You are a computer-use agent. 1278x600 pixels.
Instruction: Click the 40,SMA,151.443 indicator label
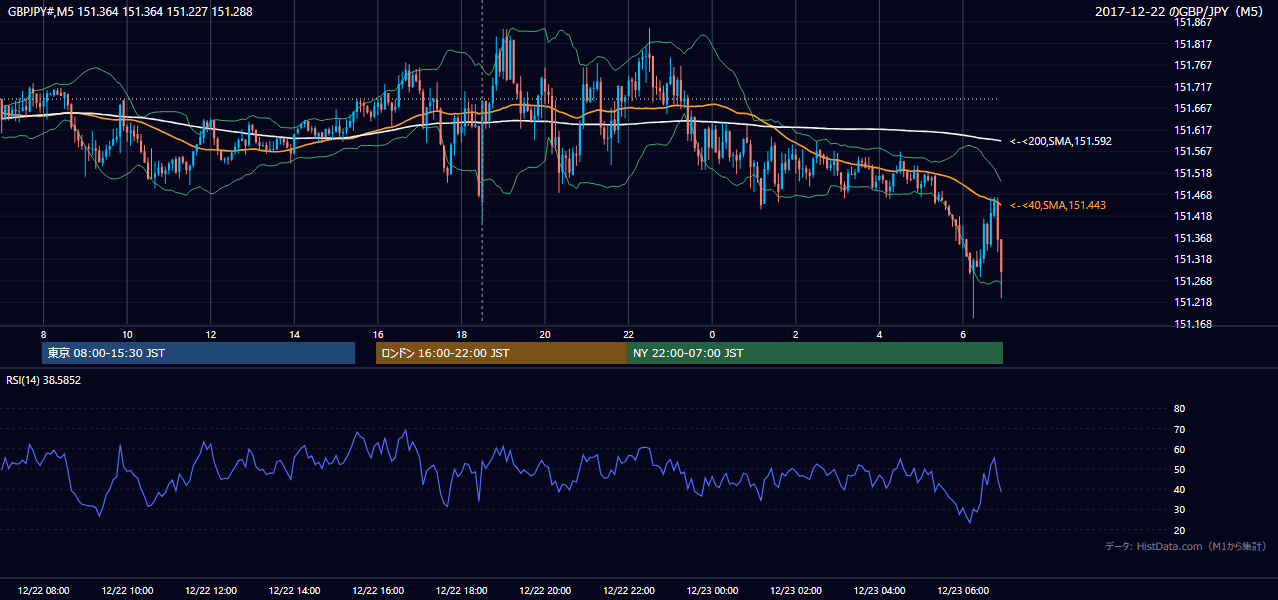click(x=1058, y=205)
